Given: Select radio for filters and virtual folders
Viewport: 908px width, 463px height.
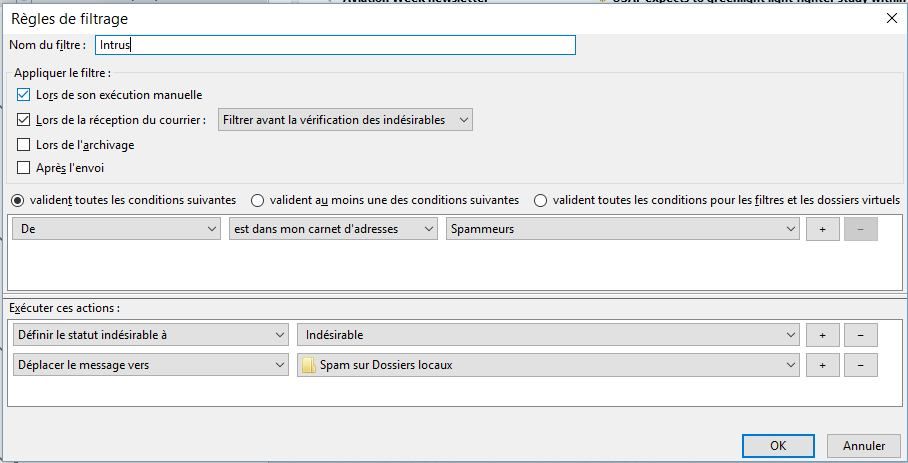Looking at the screenshot, I should tap(541, 200).
